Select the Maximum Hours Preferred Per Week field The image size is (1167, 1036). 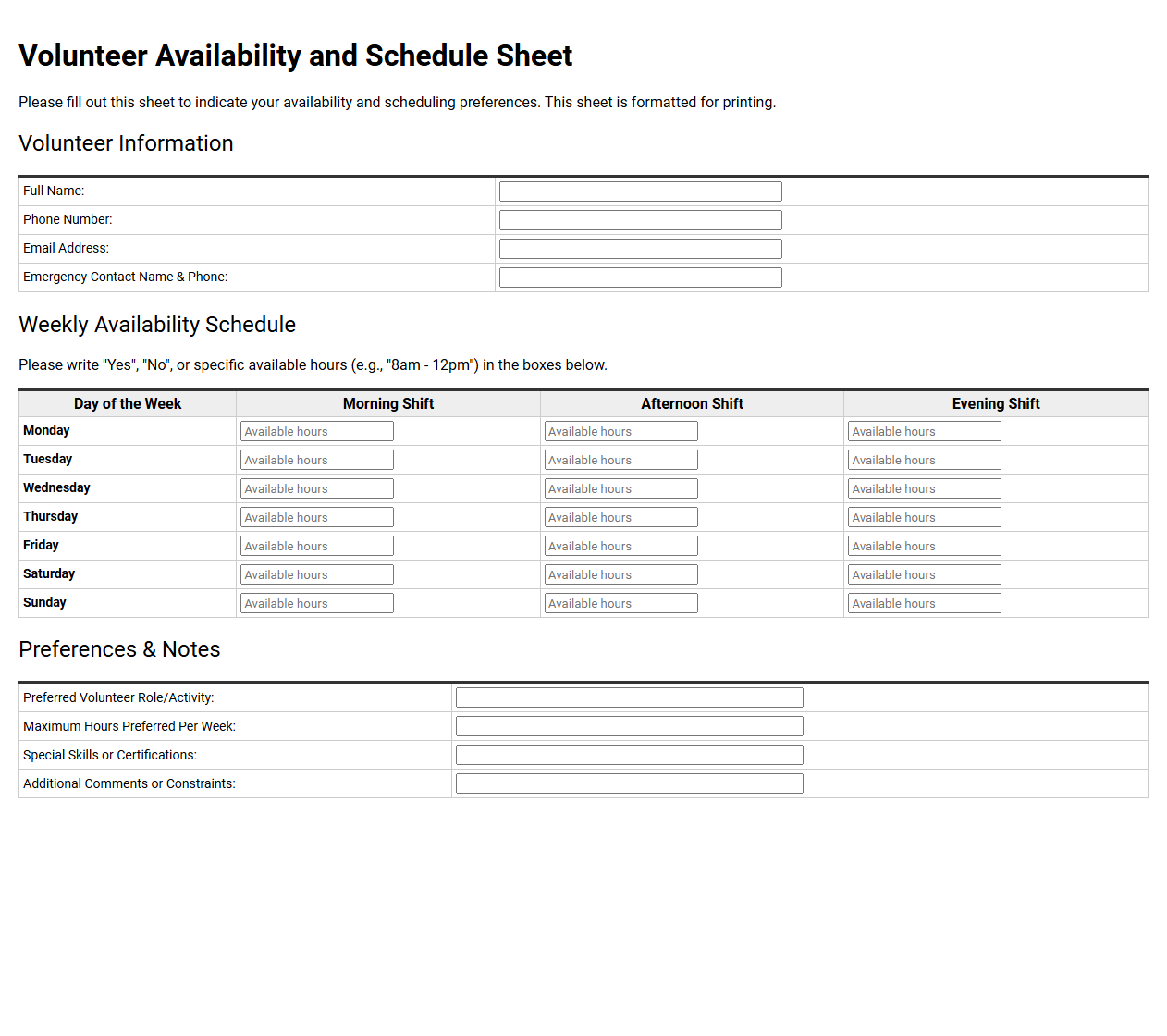629,726
